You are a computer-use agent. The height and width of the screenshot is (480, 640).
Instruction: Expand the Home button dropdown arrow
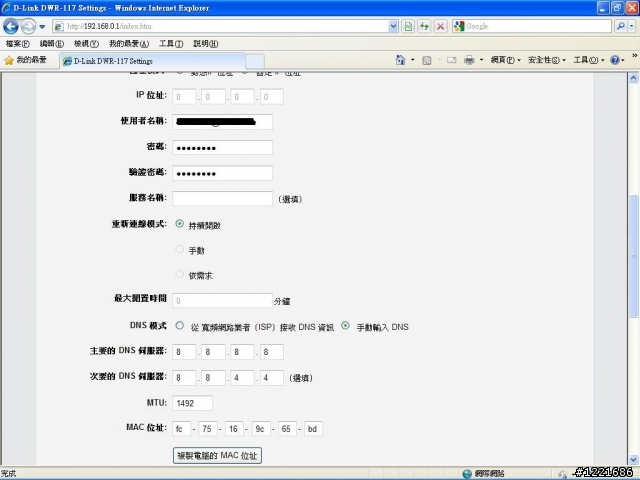pos(413,60)
